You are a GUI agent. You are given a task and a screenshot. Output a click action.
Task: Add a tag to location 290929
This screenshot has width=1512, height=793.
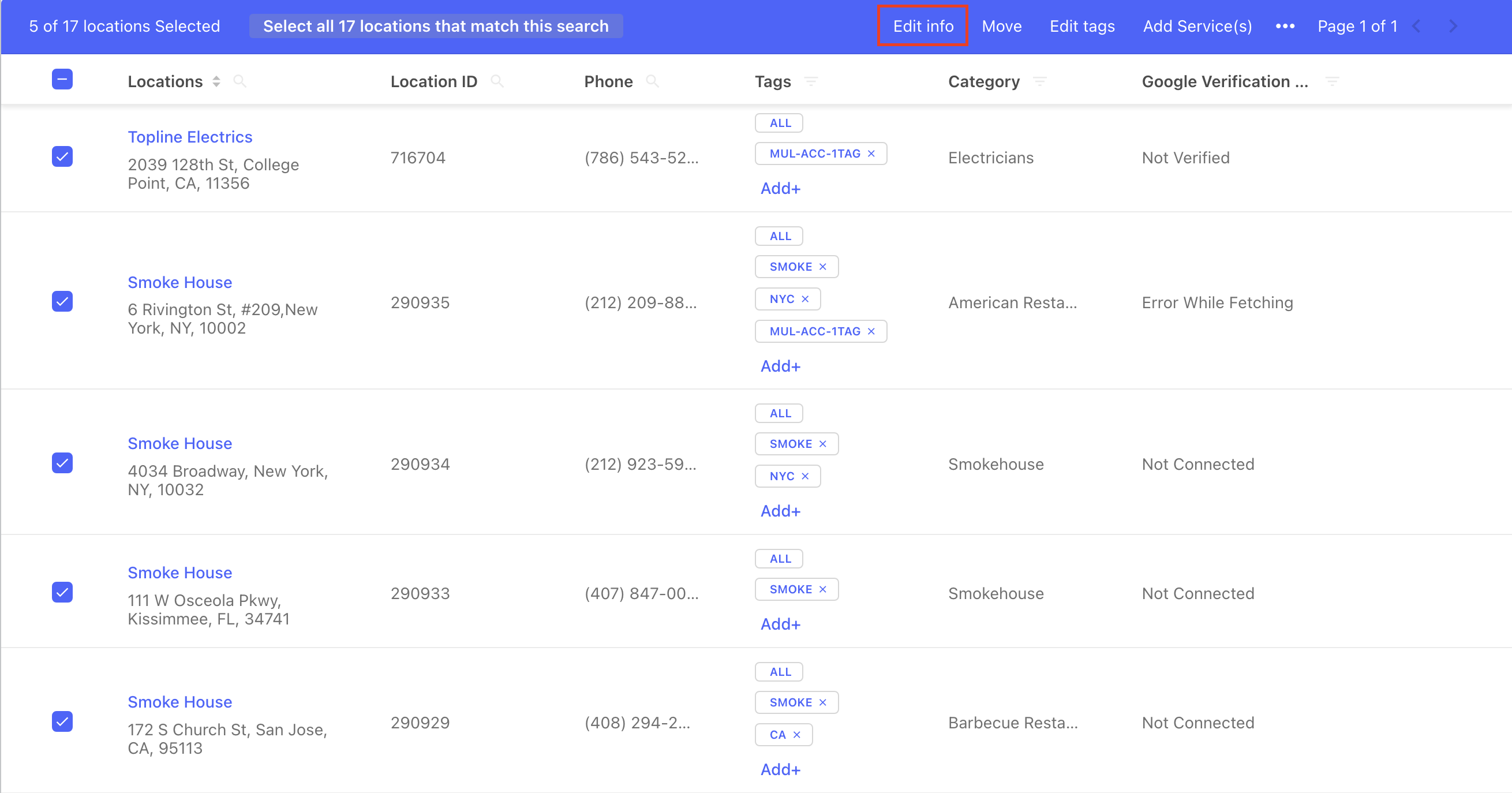coord(780,769)
